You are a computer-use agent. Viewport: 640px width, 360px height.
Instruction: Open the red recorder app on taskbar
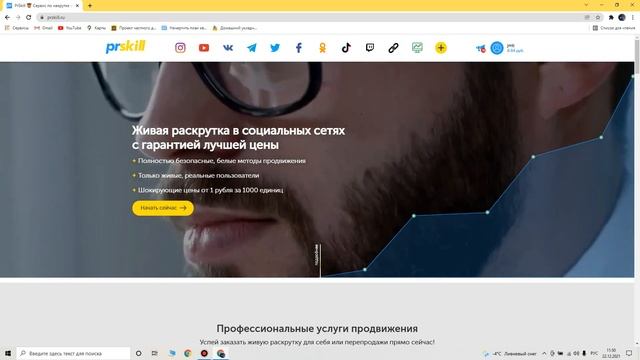[204, 353]
